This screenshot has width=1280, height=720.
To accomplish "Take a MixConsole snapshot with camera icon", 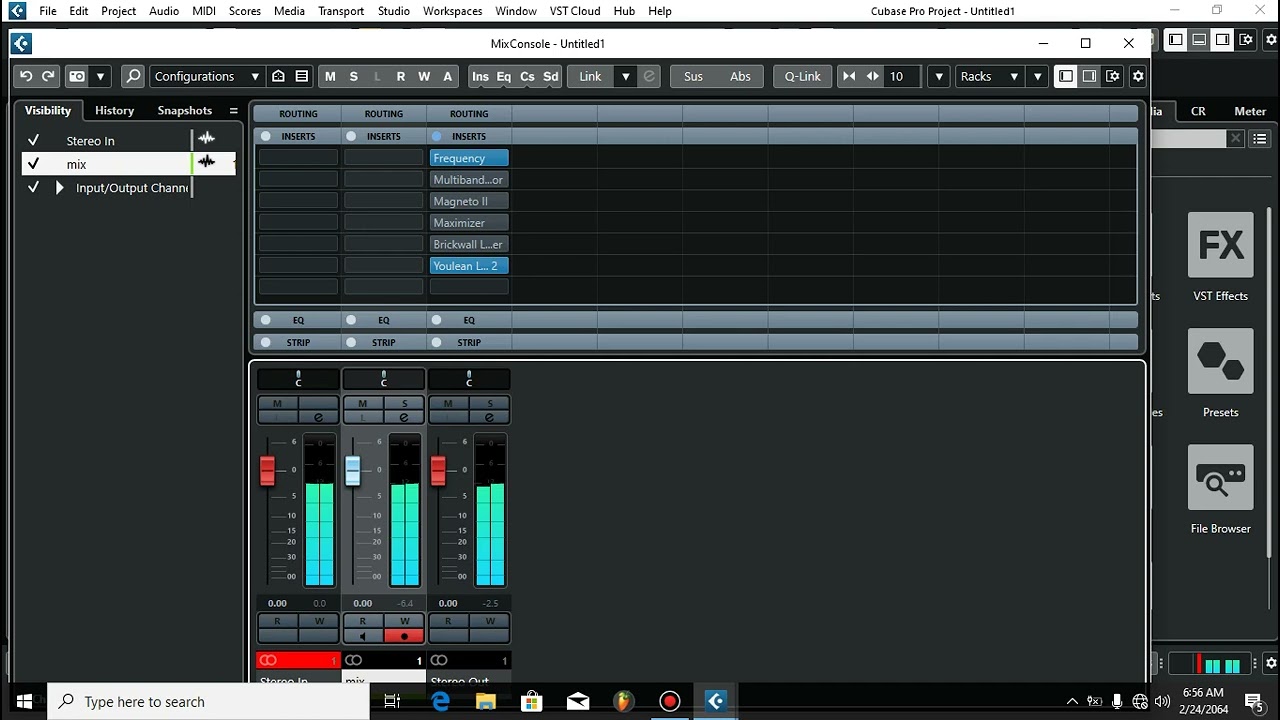I will (77, 76).
